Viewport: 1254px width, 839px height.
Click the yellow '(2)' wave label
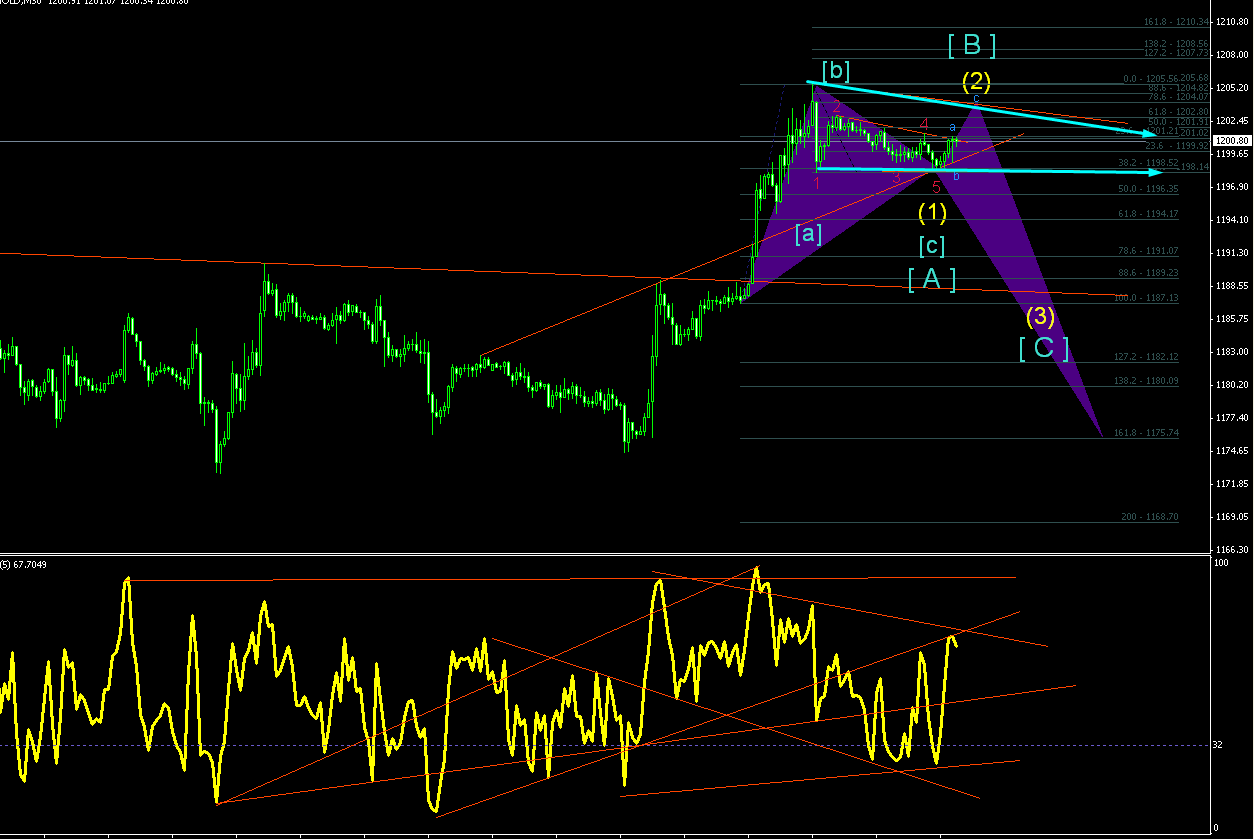click(x=976, y=80)
